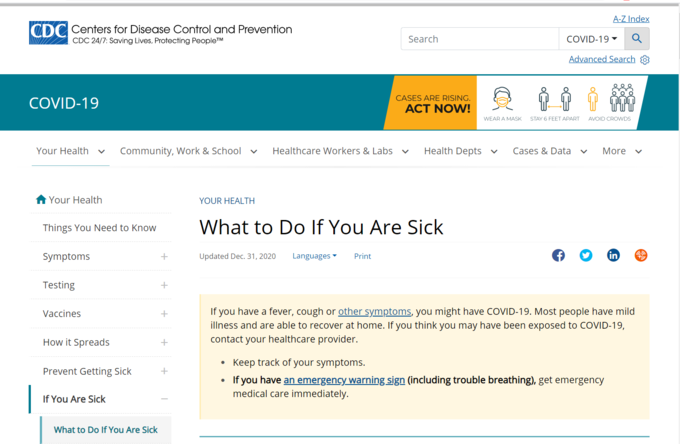Screen dimensions: 680x444
Task: Expand the Testing sidebar section
Action: [x=164, y=285]
